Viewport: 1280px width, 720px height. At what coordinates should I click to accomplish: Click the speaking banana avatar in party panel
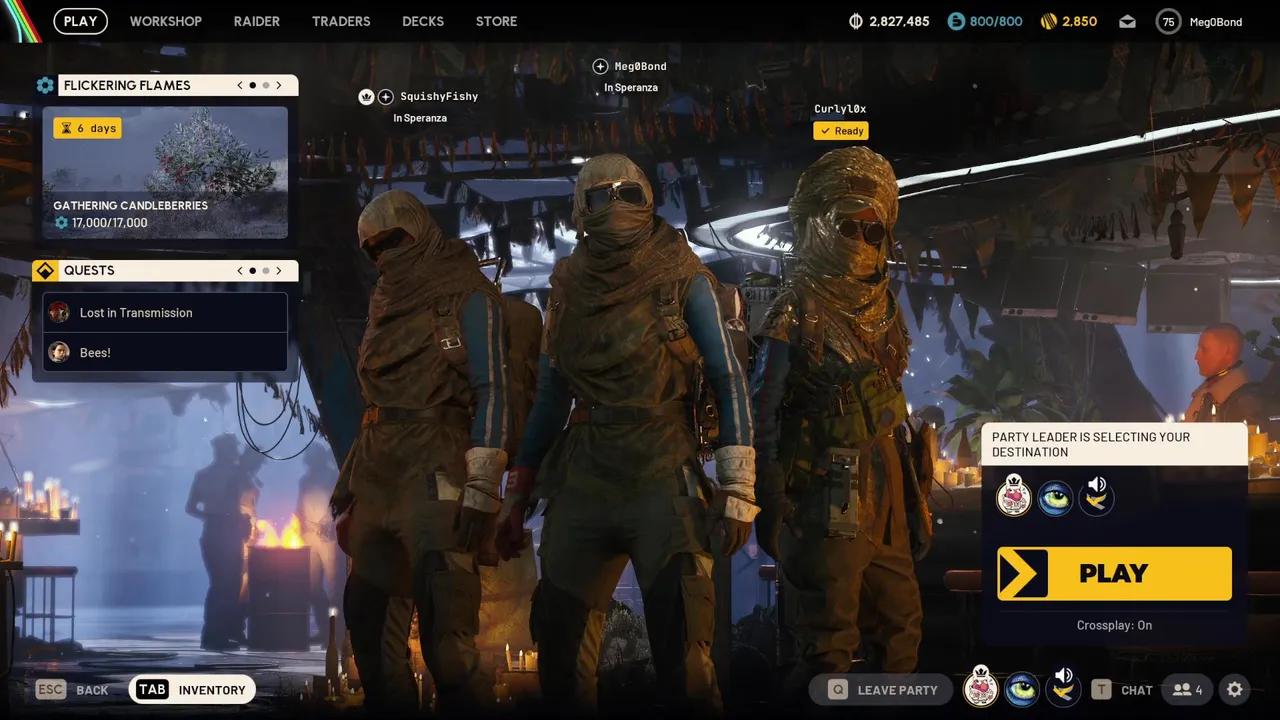1096,497
